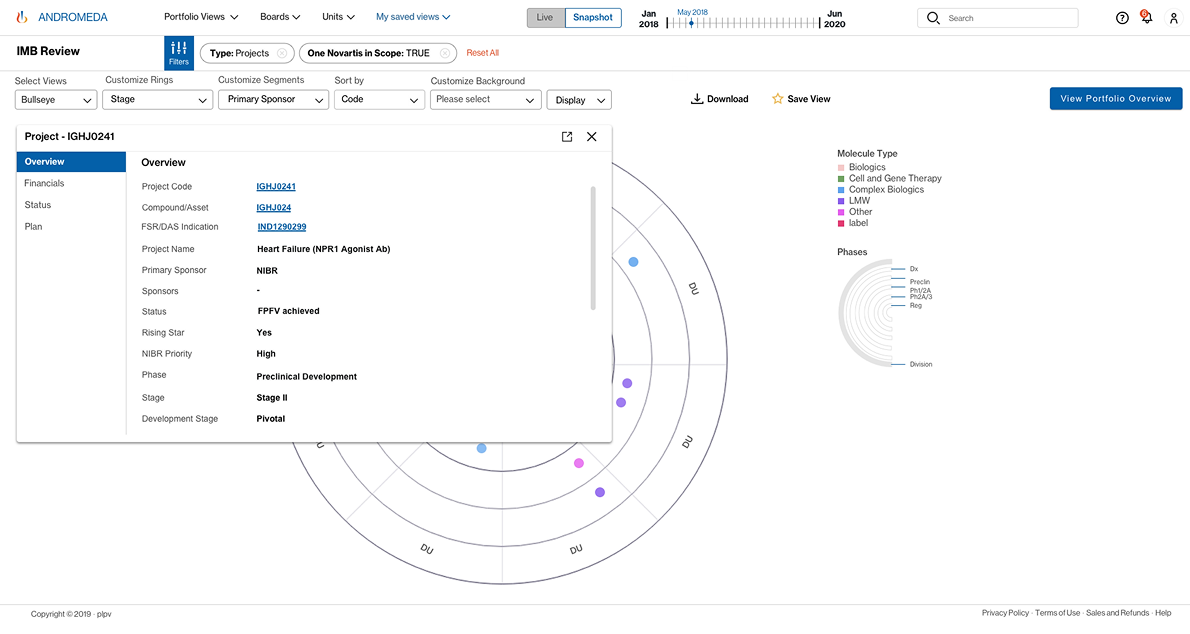Open the notifications bell
1190x634 pixels.
(1147, 18)
